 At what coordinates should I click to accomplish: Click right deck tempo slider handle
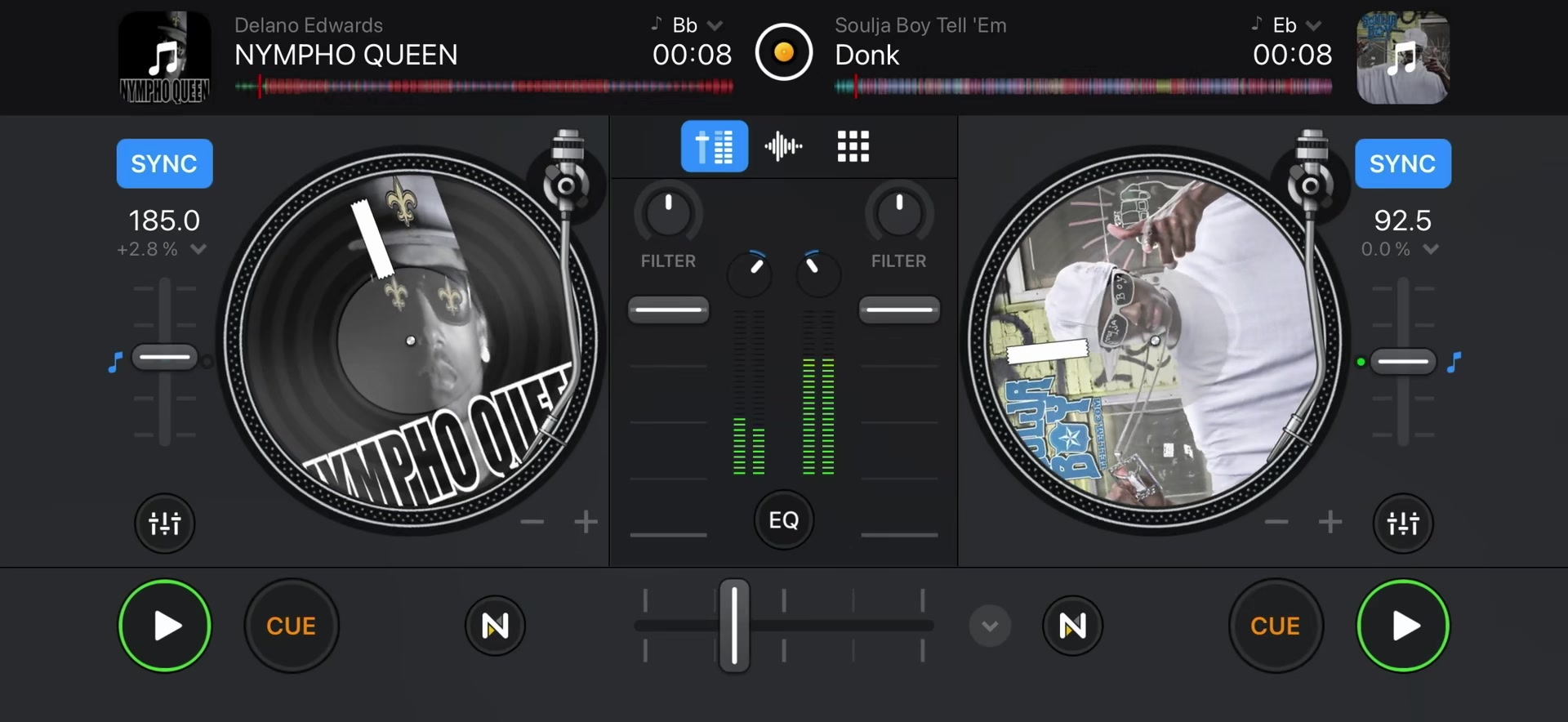[1403, 361]
